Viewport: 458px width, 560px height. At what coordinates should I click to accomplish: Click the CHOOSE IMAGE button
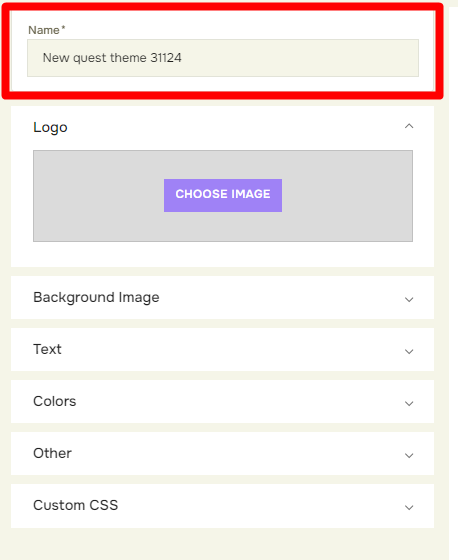[x=223, y=195]
